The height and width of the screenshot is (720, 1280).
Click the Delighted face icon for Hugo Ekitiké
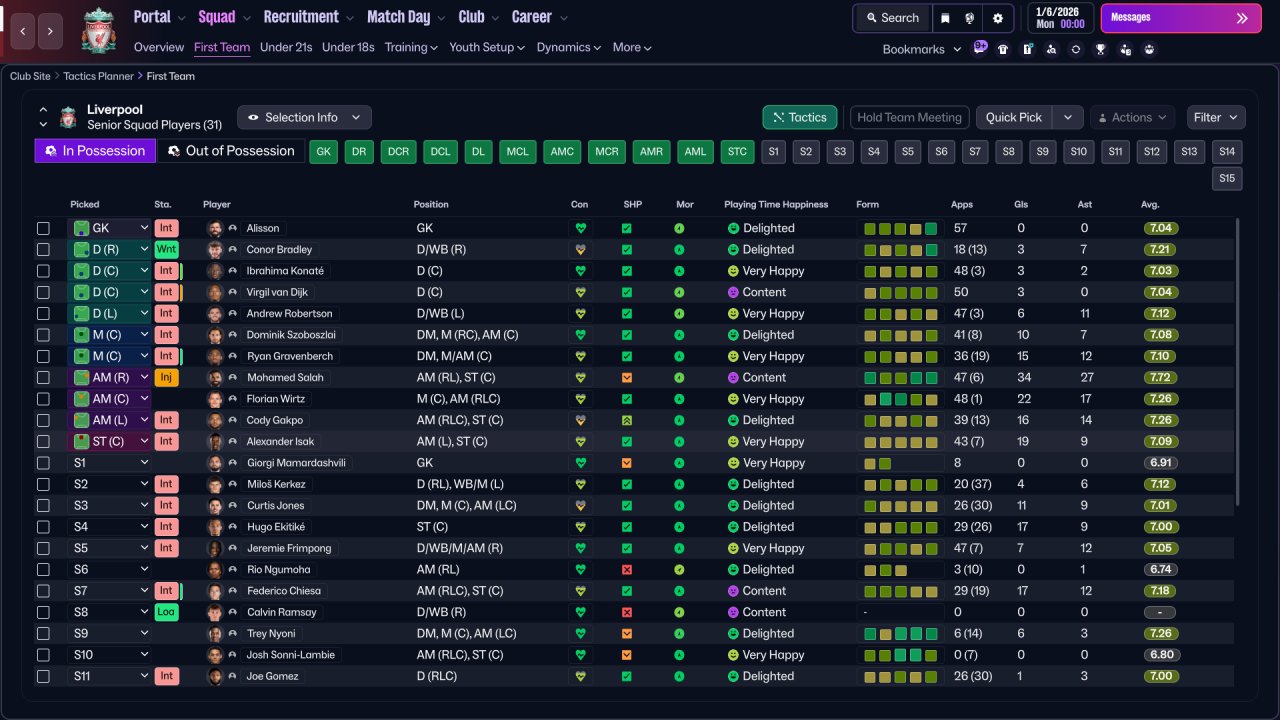click(x=733, y=527)
